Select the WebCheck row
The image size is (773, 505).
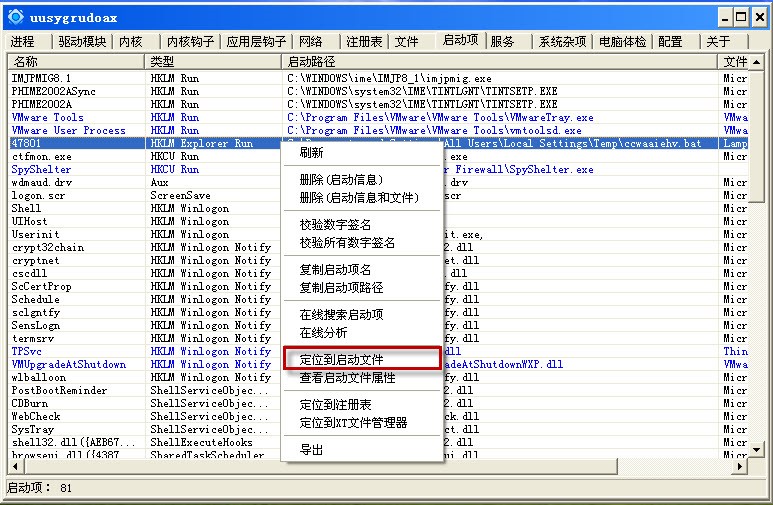tap(379, 417)
